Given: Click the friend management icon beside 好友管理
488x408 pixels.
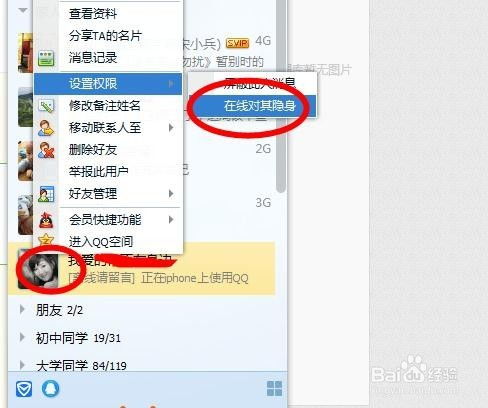Looking at the screenshot, I should [46, 194].
